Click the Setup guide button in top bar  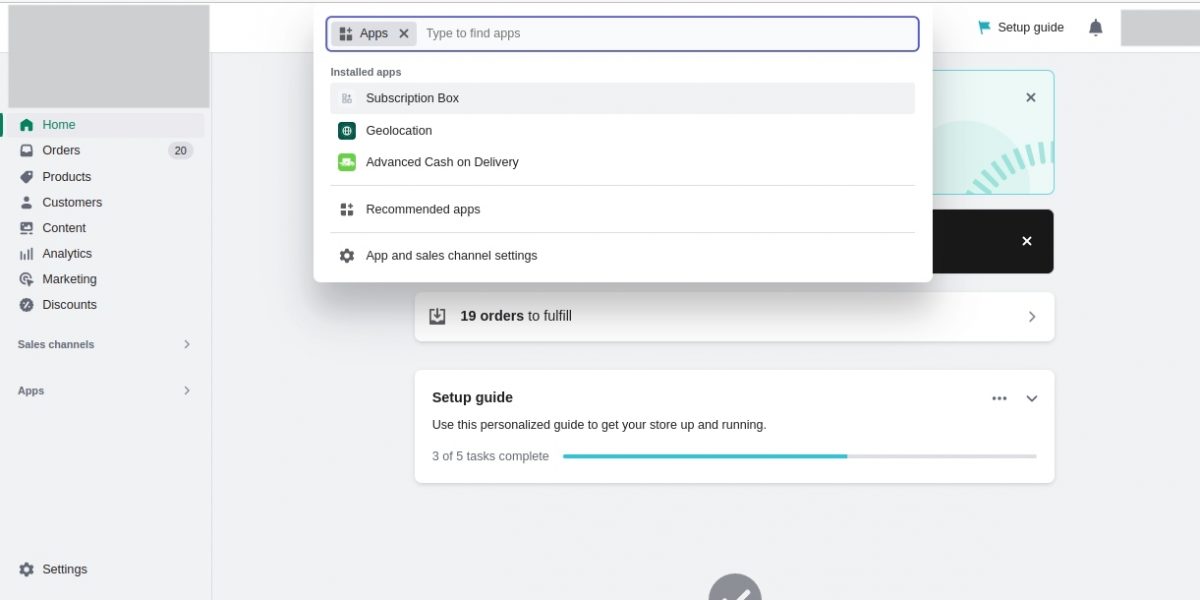pos(1021,28)
